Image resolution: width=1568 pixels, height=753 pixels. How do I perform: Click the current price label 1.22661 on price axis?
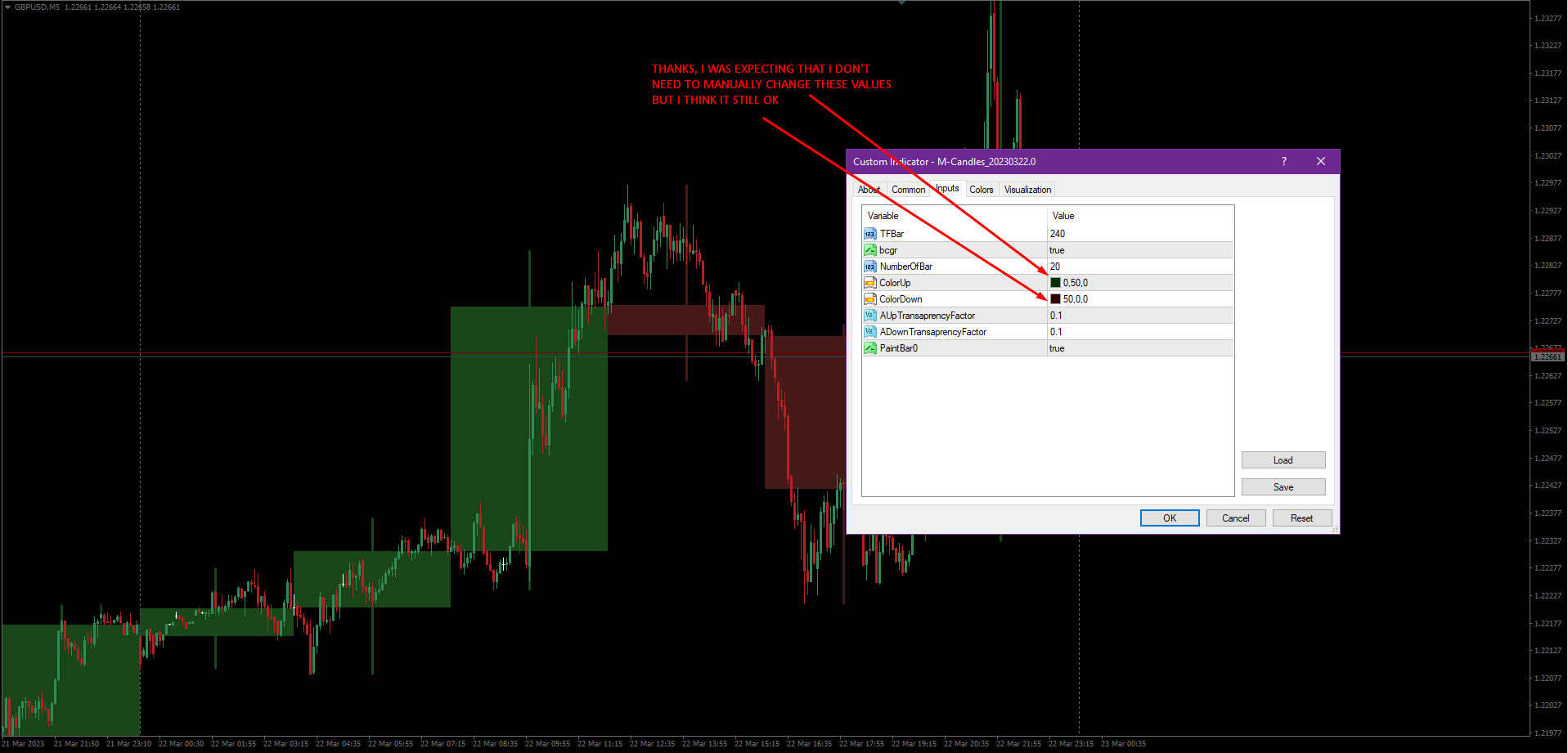1548,357
